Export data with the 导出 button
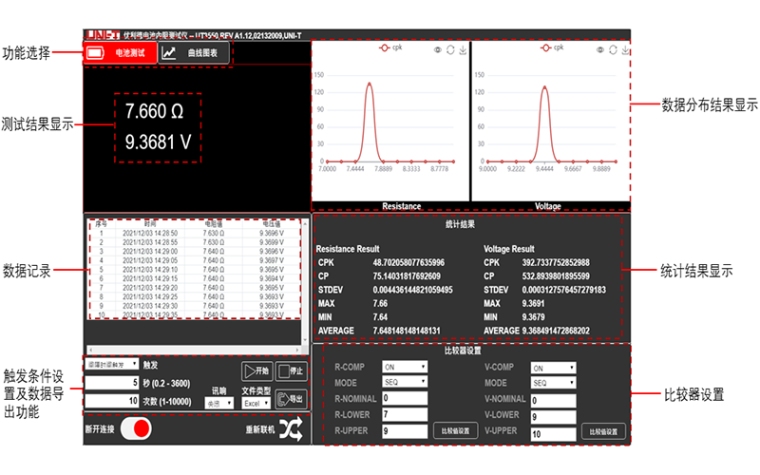This screenshot has width=760, height=475. (x=291, y=399)
